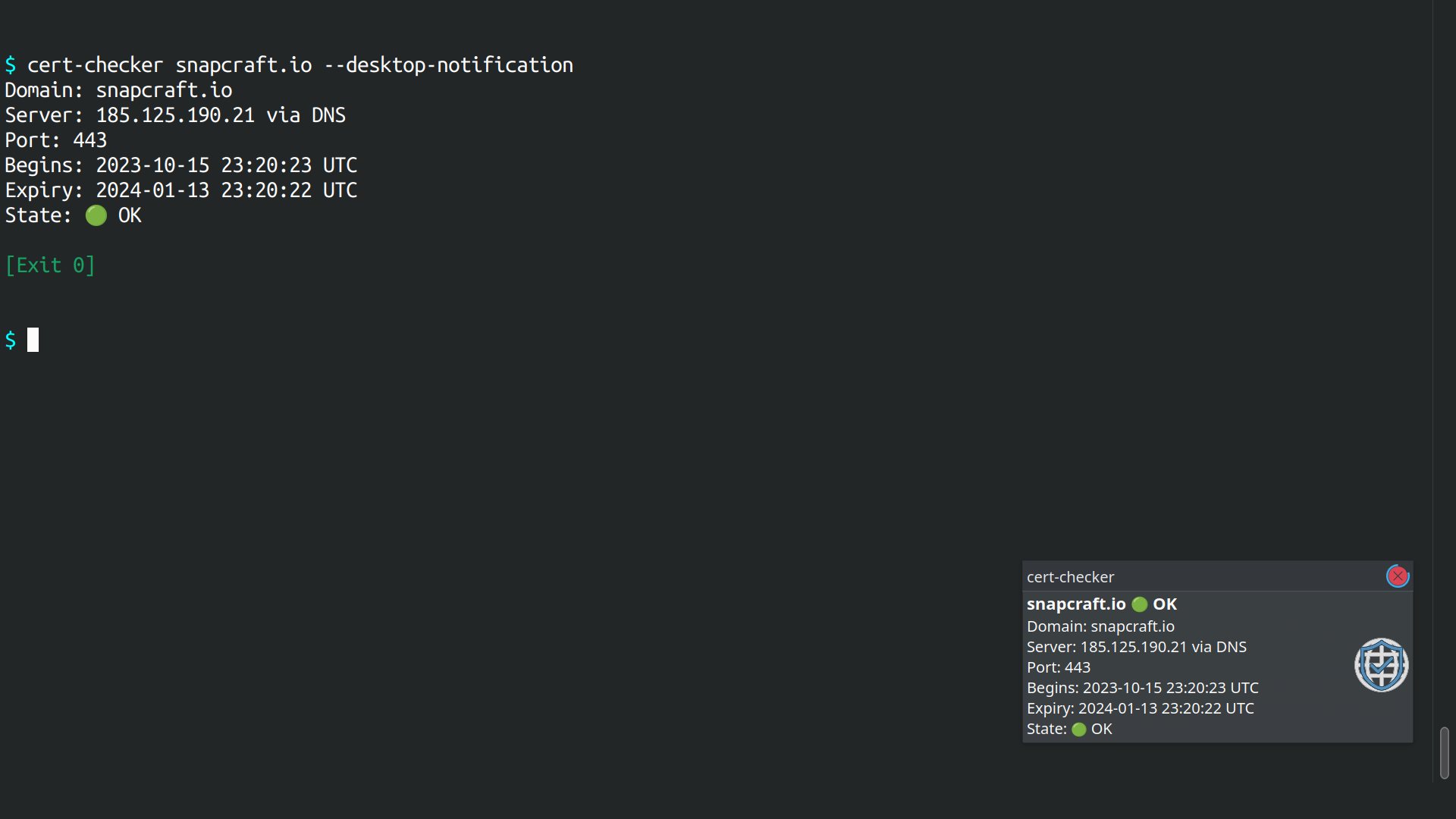Click the scrollbar handle on the right edge
The height and width of the screenshot is (819, 1456).
click(x=1444, y=754)
